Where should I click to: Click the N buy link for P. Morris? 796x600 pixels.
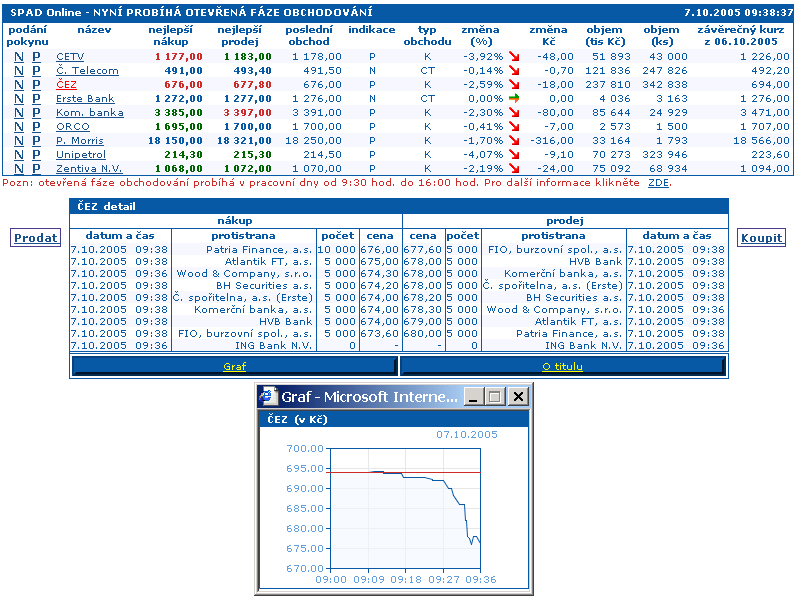pos(19,141)
